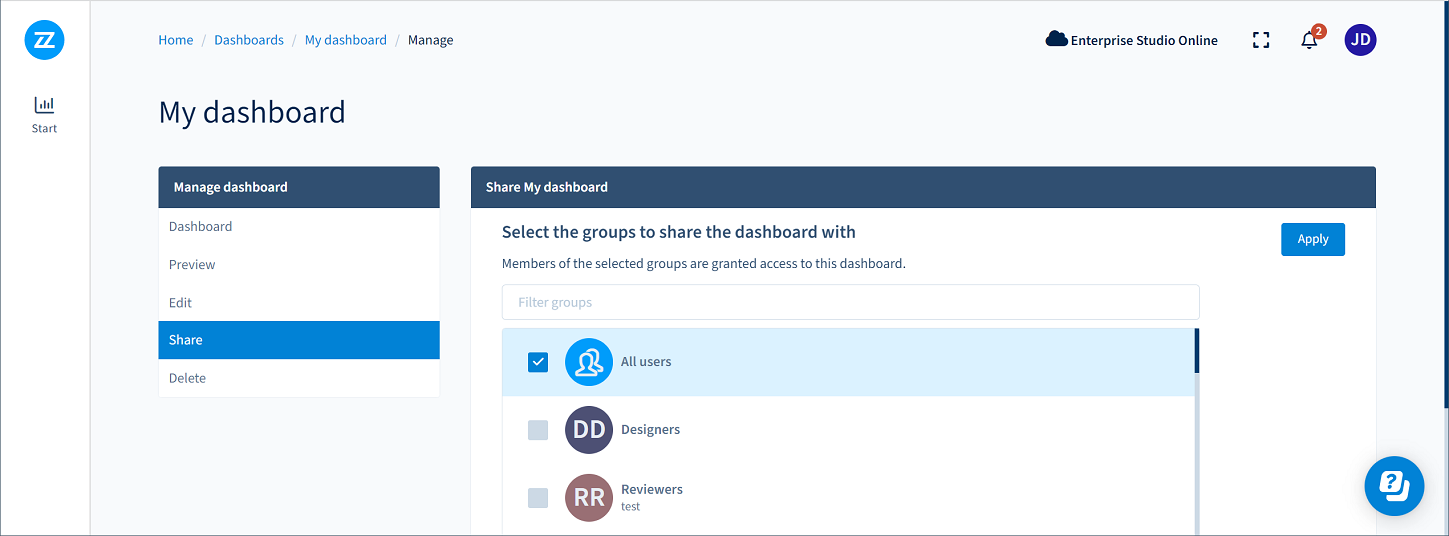Select Delete in Manage dashboard menu
The width and height of the screenshot is (1449, 536).
click(x=187, y=379)
